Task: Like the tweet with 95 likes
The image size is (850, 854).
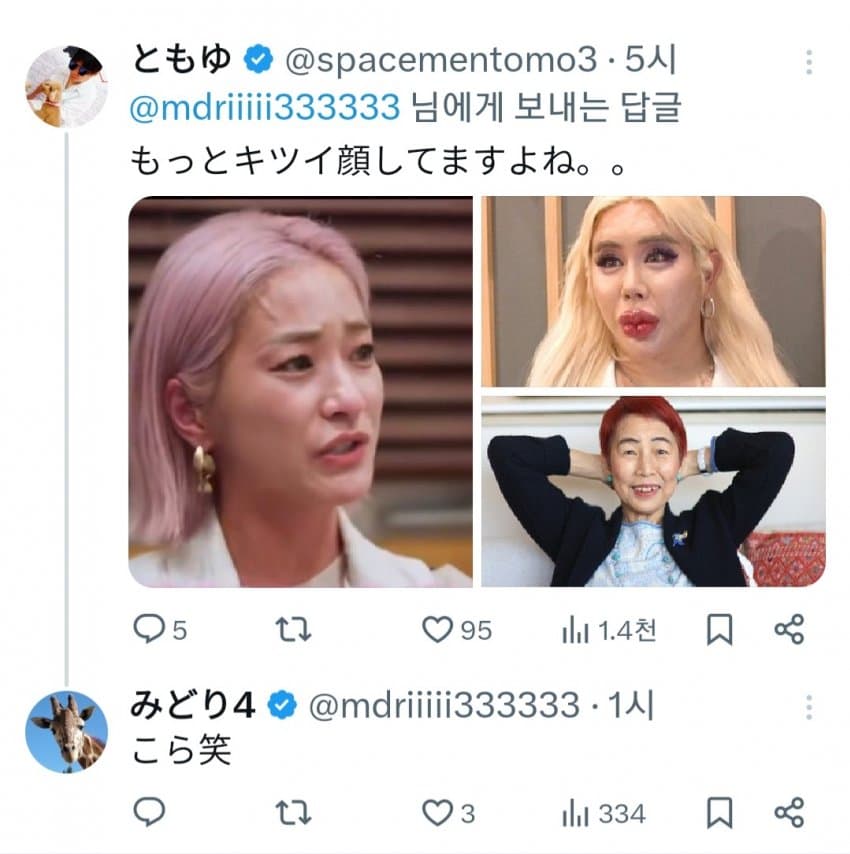Action: 438,629
